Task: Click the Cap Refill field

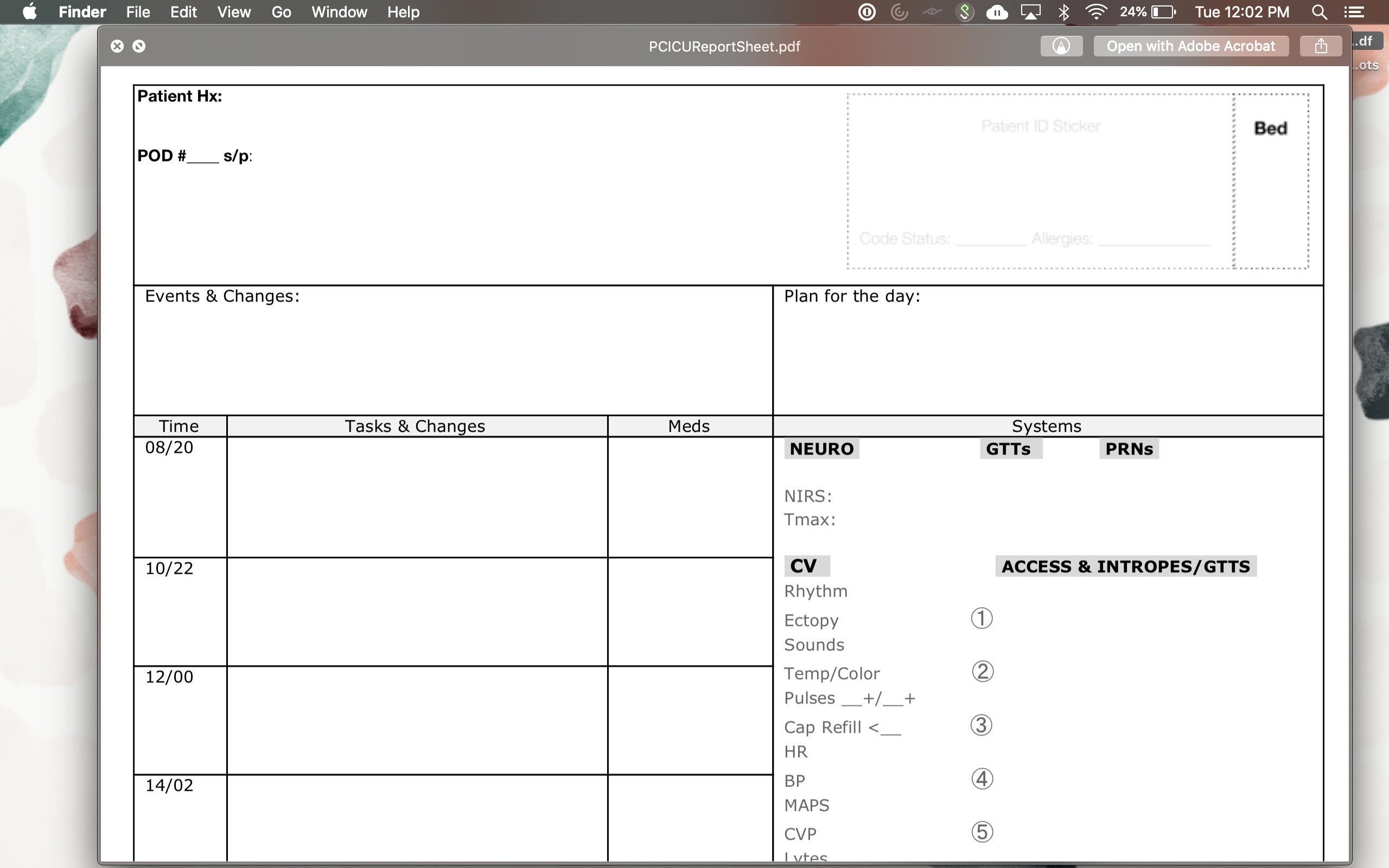Action: [843, 727]
